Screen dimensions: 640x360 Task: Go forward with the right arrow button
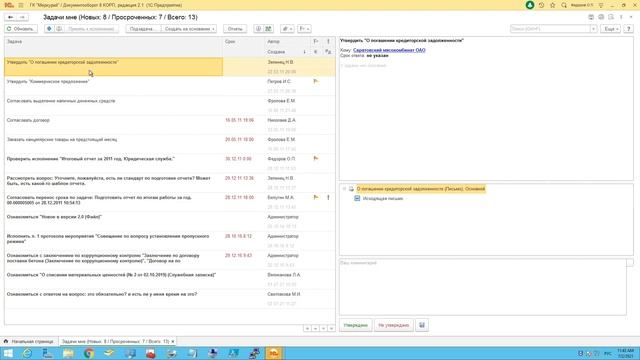[x=22, y=17]
